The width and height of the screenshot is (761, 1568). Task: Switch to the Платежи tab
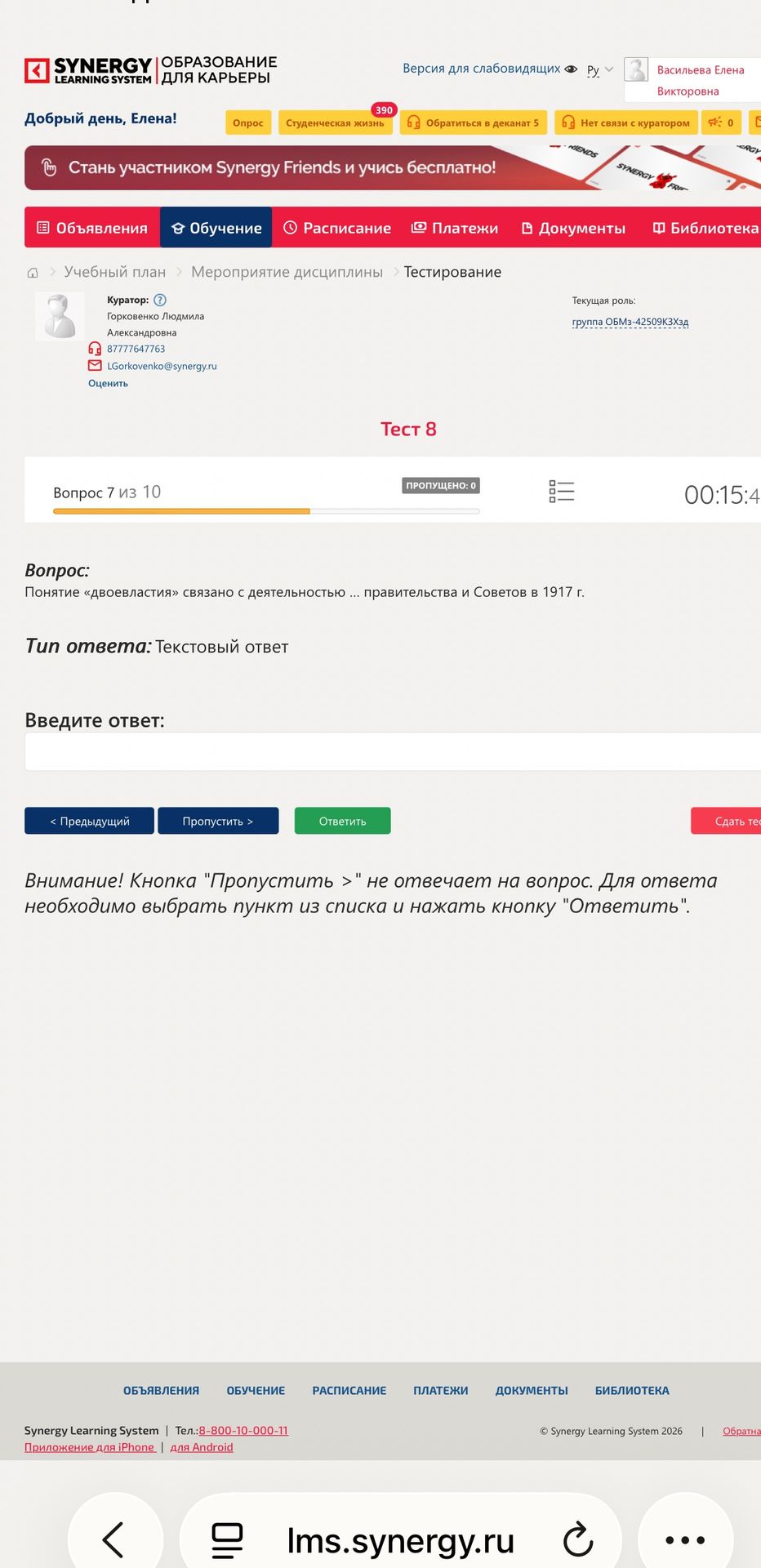click(x=455, y=228)
